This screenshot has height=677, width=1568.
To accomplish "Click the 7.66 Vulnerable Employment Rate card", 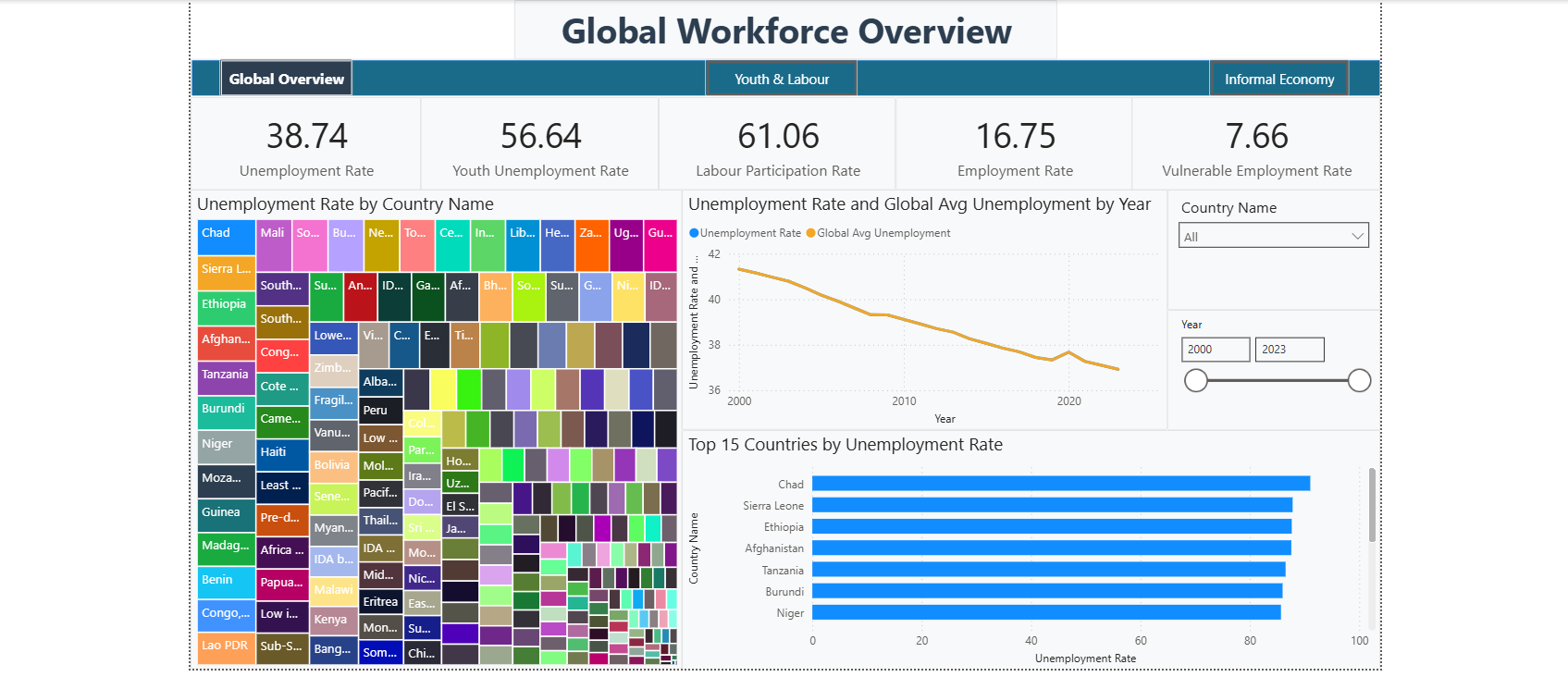I will point(1256,146).
